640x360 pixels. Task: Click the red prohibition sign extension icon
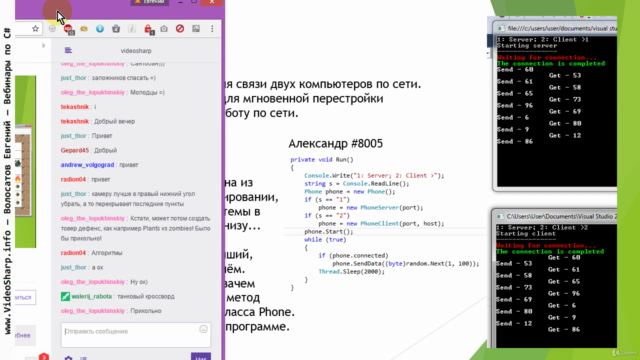coord(180,29)
